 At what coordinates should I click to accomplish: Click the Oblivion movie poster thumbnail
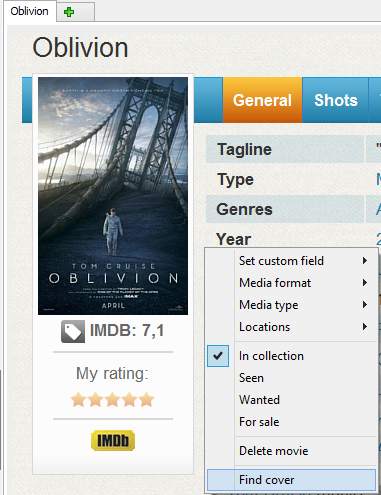point(113,196)
